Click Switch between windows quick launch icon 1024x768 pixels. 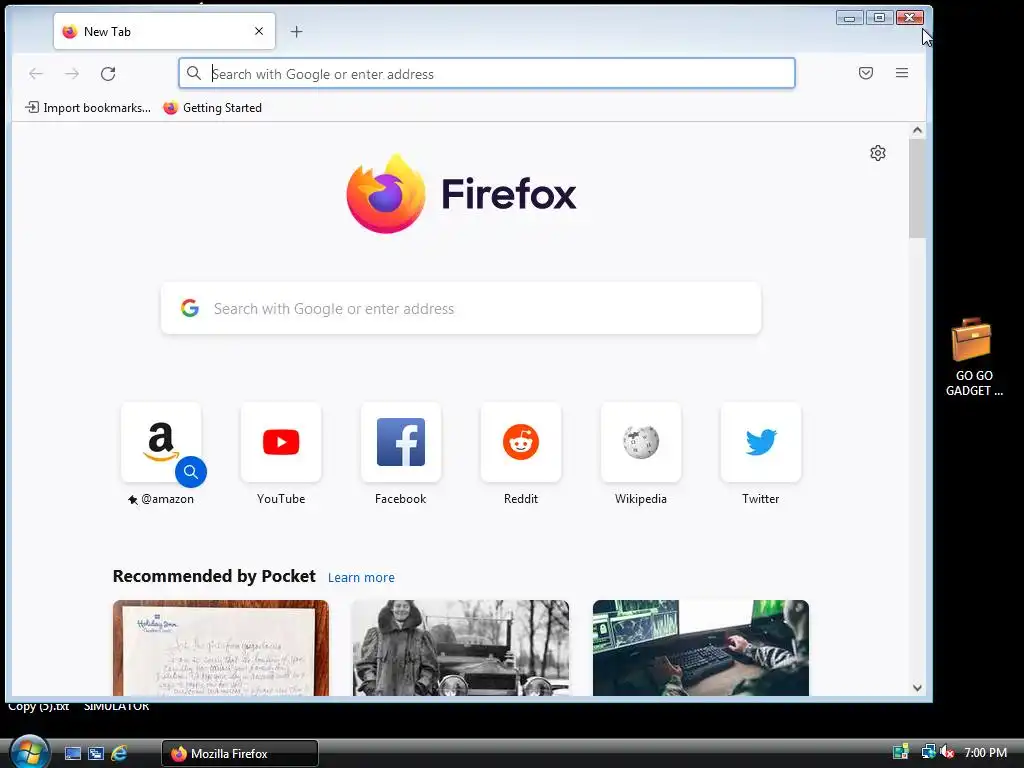point(96,754)
